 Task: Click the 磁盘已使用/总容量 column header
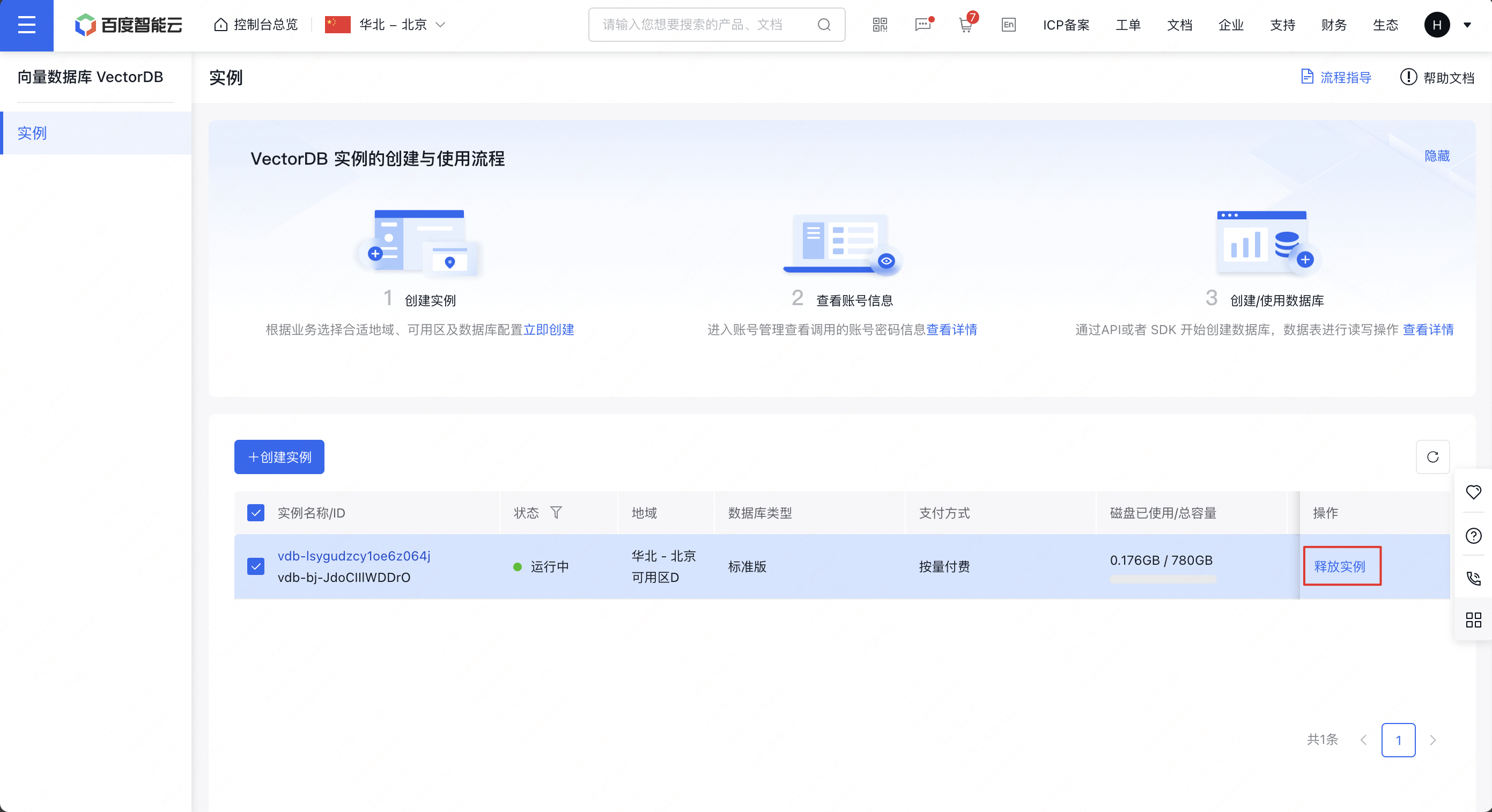[x=1163, y=513]
